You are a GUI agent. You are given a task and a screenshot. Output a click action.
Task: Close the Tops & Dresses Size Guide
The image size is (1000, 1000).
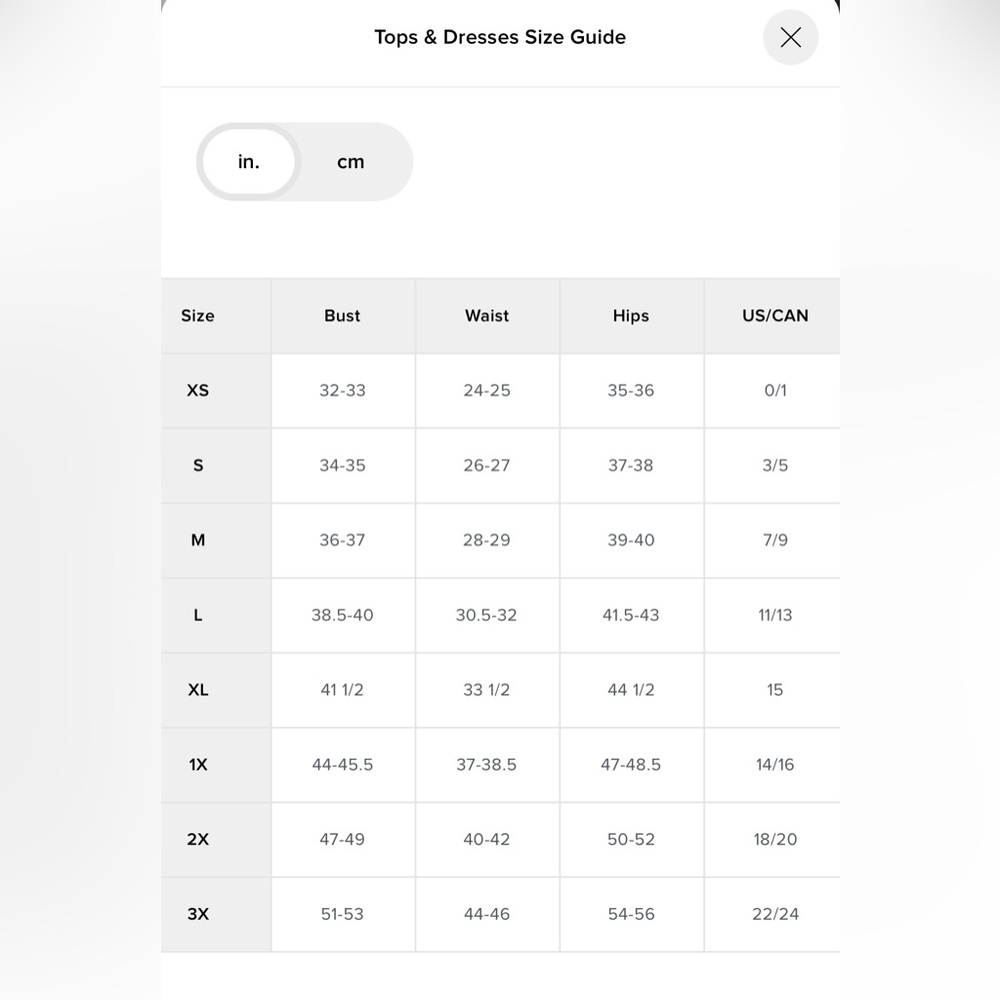click(x=790, y=38)
